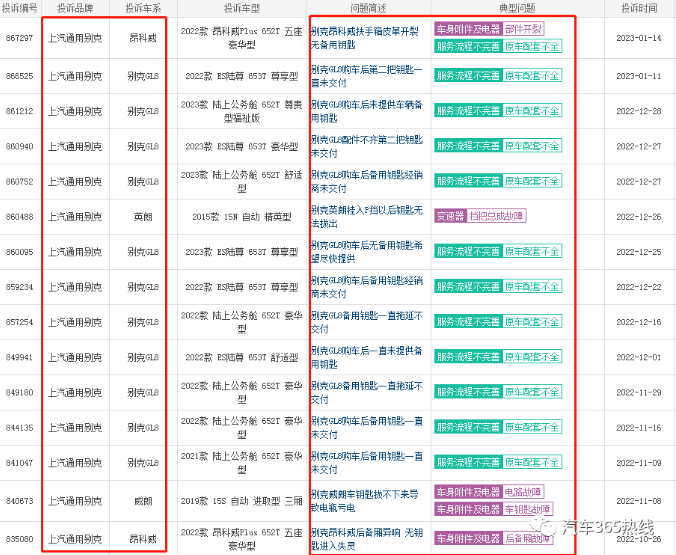676x555 pixels.
Task: Click the date 2022-11-29
Action: [639, 392]
